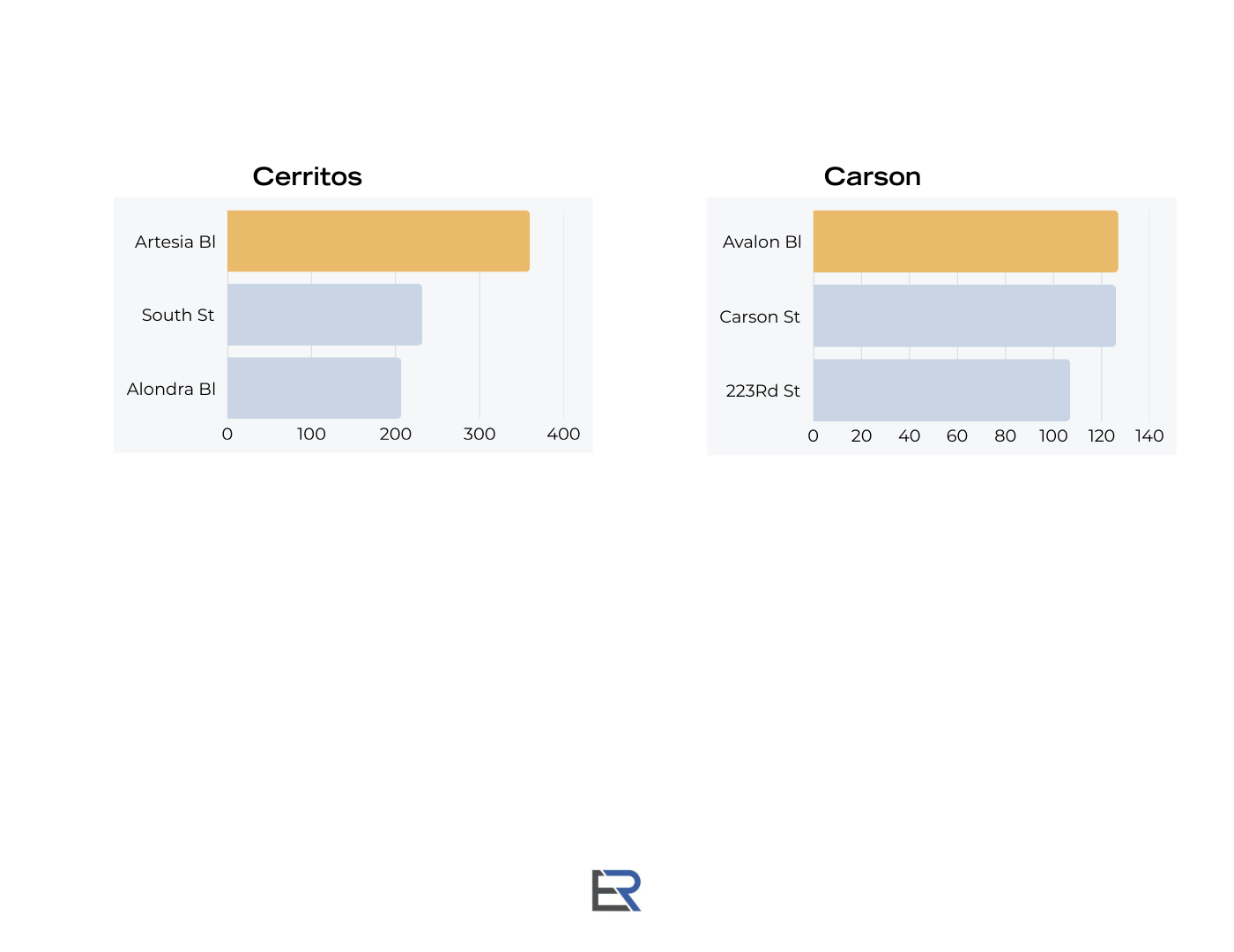Select the orange Artesia Bl bar
1234x952 pixels.
click(378, 241)
